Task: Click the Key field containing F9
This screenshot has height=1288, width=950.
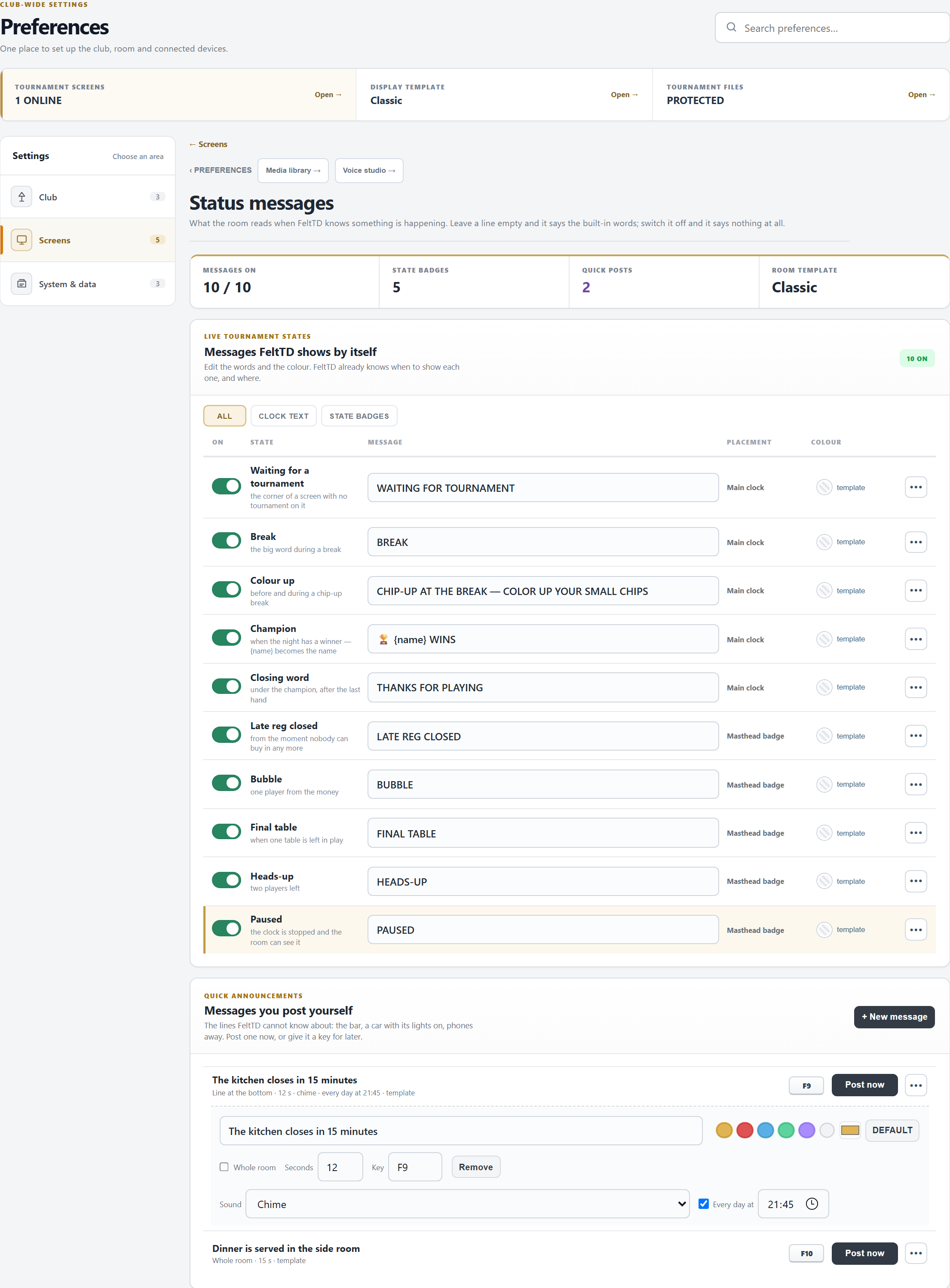Action: (x=415, y=1167)
